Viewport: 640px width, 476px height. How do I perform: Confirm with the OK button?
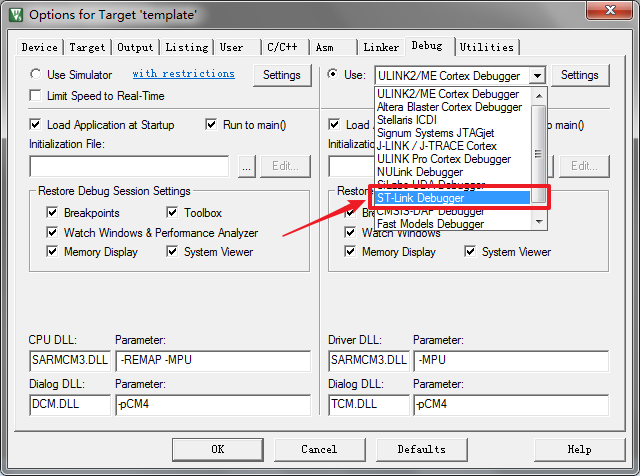(218, 449)
